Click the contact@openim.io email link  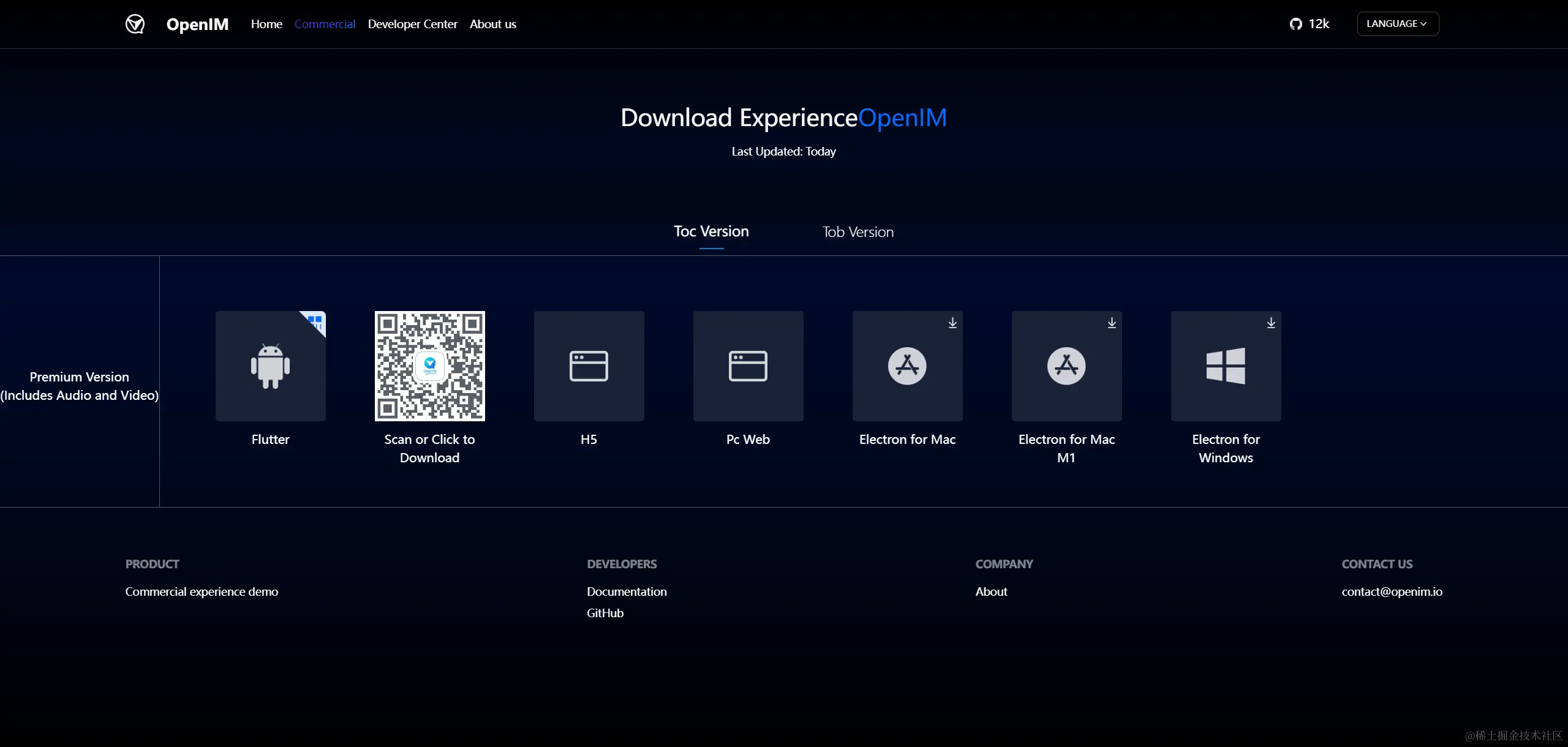(x=1392, y=591)
